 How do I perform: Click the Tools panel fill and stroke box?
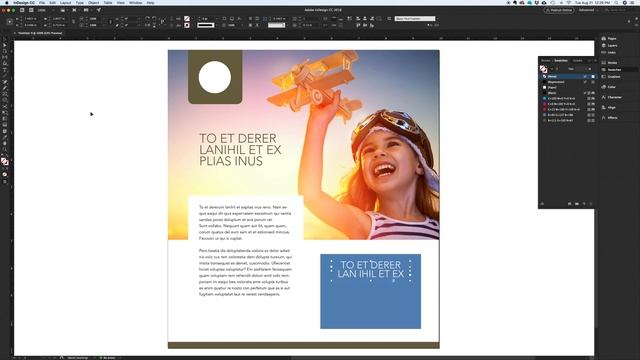tap(4, 161)
